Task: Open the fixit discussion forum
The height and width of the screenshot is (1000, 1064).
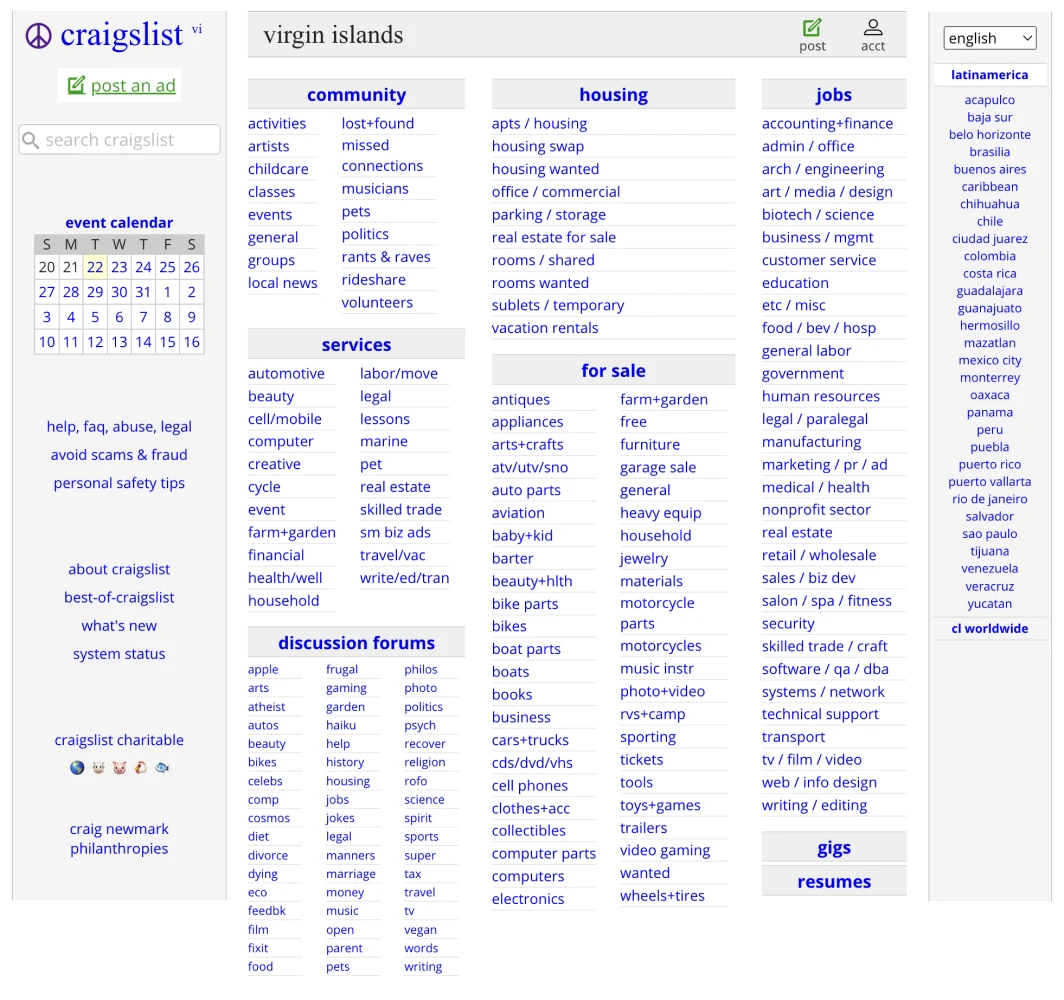Action: (258, 948)
